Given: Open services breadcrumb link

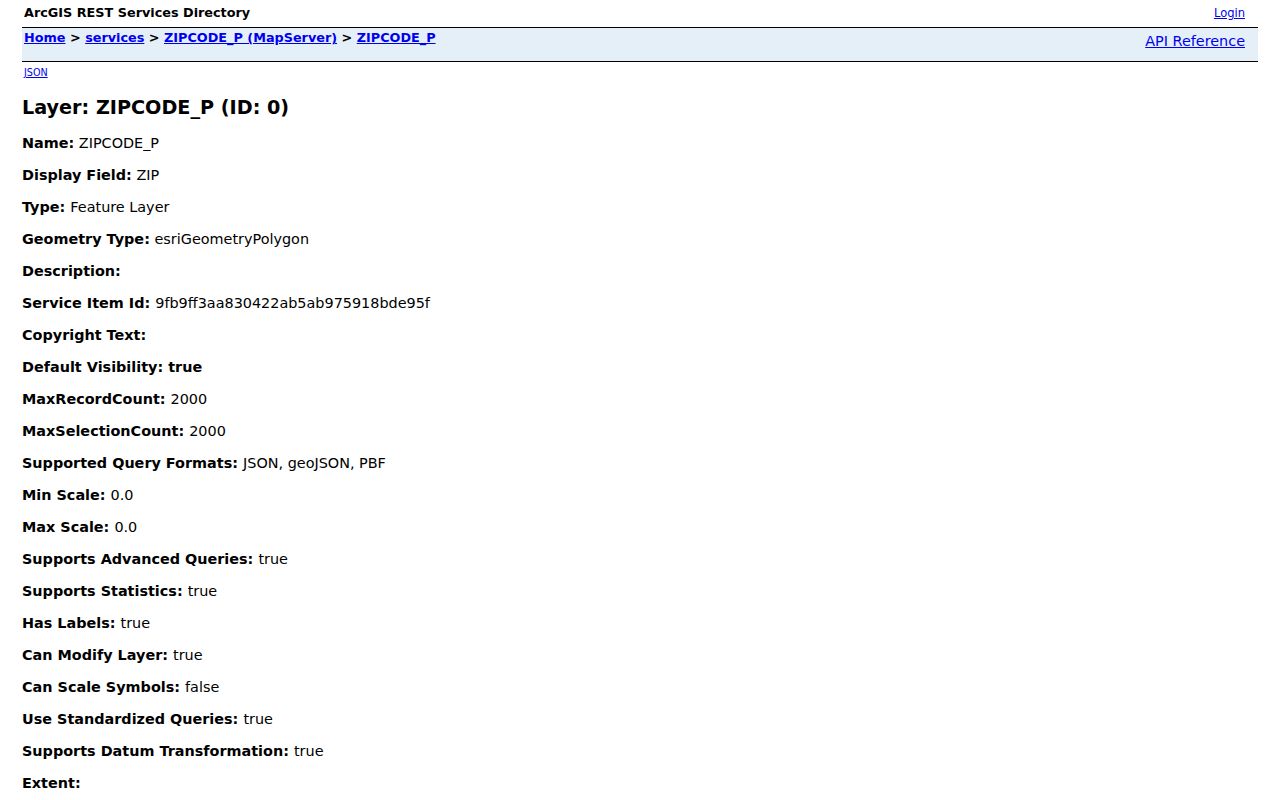Looking at the screenshot, I should click(x=115, y=38).
